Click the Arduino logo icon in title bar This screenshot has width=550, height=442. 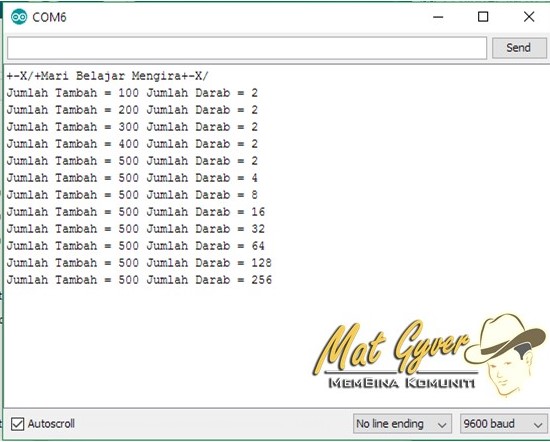click(x=19, y=17)
